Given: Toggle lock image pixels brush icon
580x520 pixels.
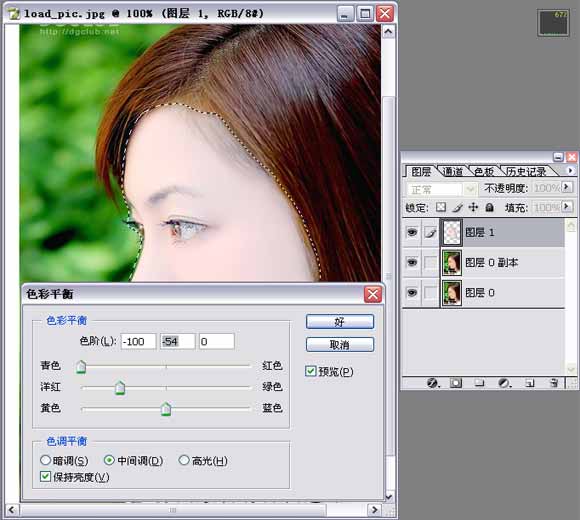Looking at the screenshot, I should point(457,207).
